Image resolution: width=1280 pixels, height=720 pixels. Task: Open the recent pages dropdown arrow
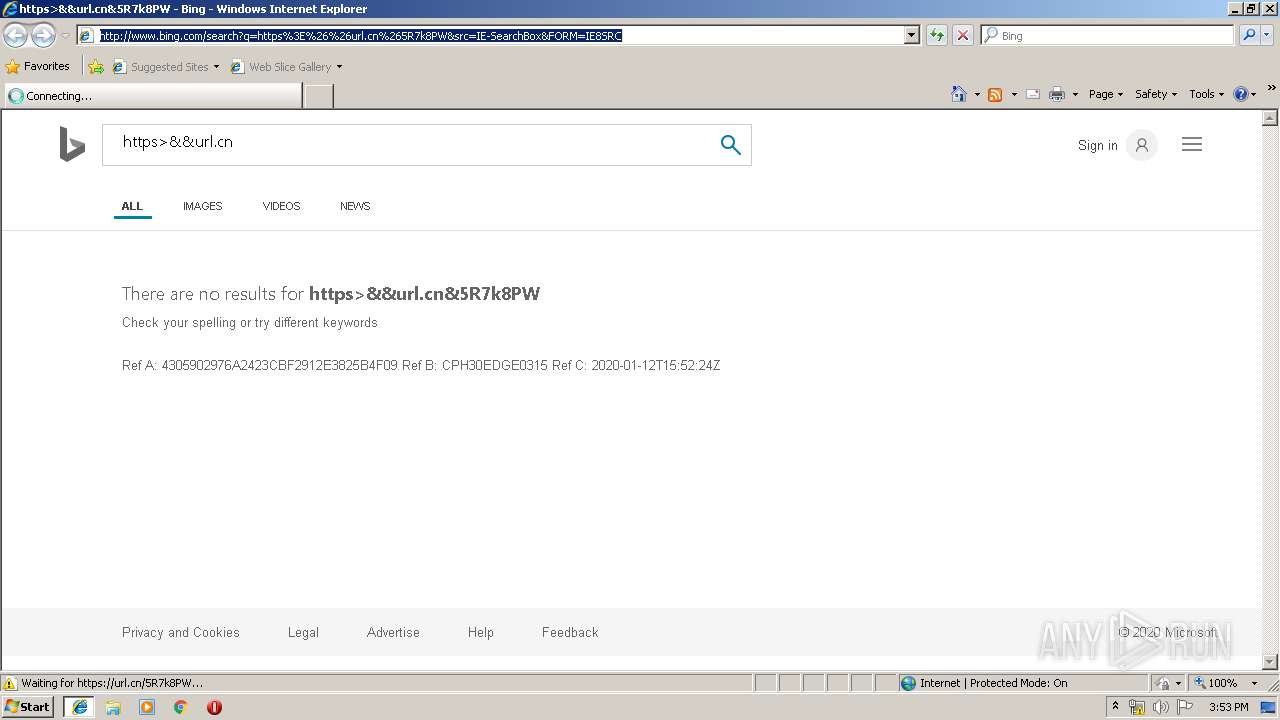click(x=65, y=36)
